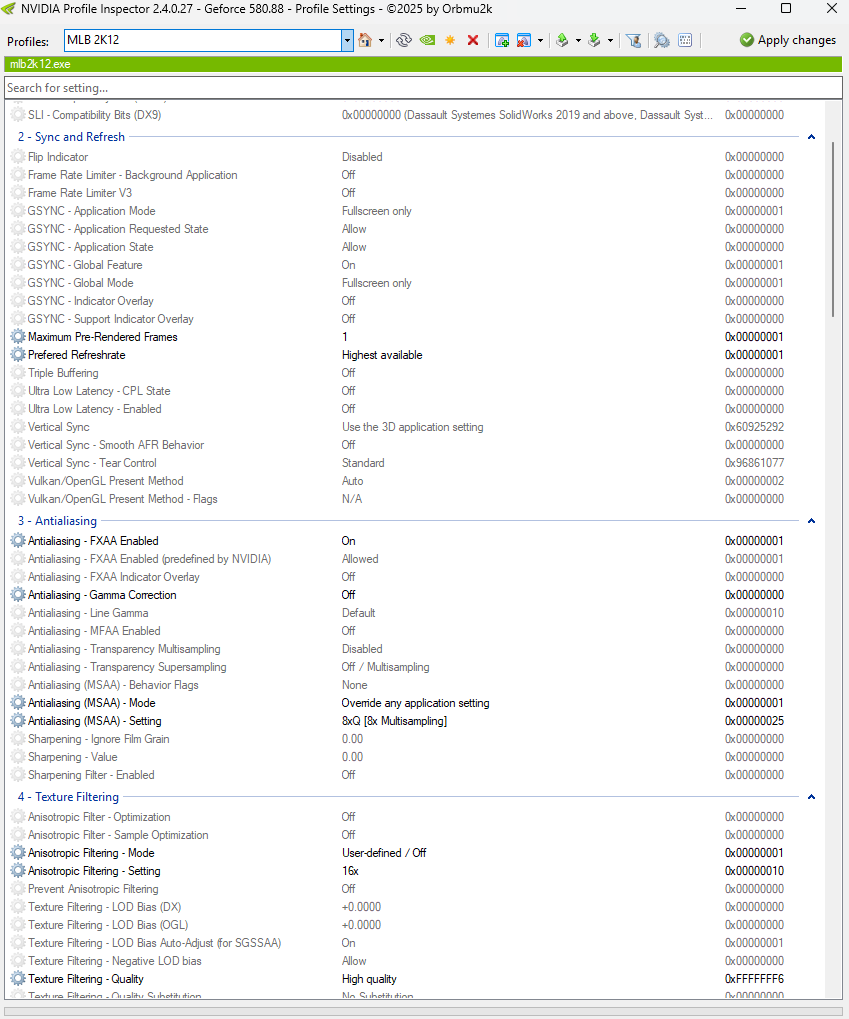Screen dimensions: 849x1019
Task: Open the export profiles dropdown arrow
Action: coord(579,40)
